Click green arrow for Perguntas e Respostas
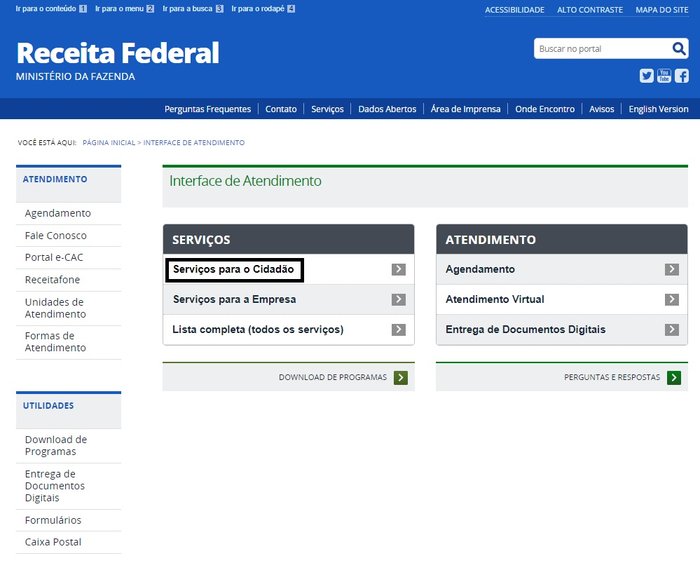 674,378
